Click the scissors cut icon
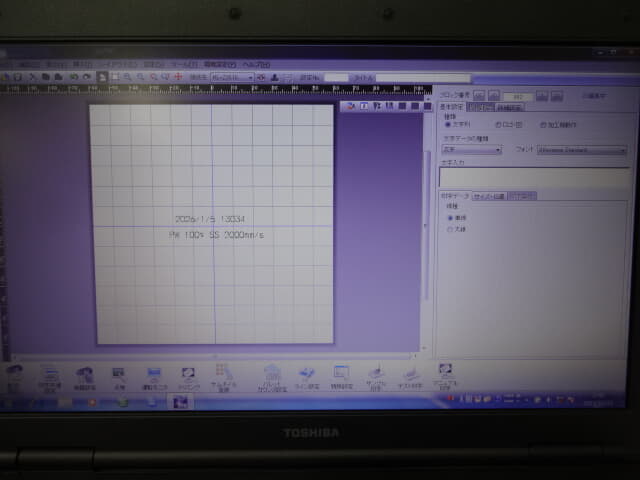 click(33, 77)
